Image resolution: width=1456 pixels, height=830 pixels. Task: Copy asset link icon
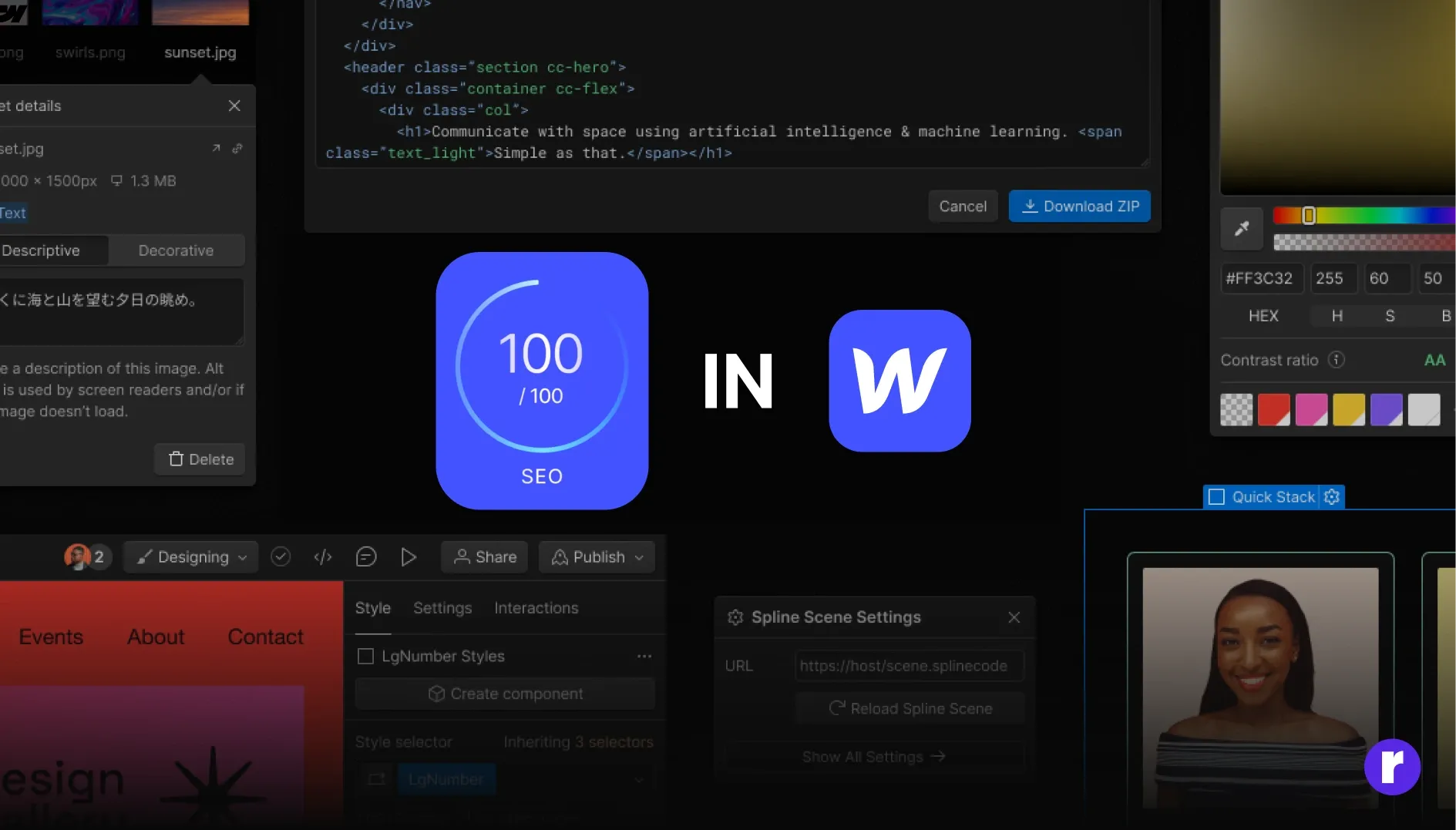click(x=237, y=148)
